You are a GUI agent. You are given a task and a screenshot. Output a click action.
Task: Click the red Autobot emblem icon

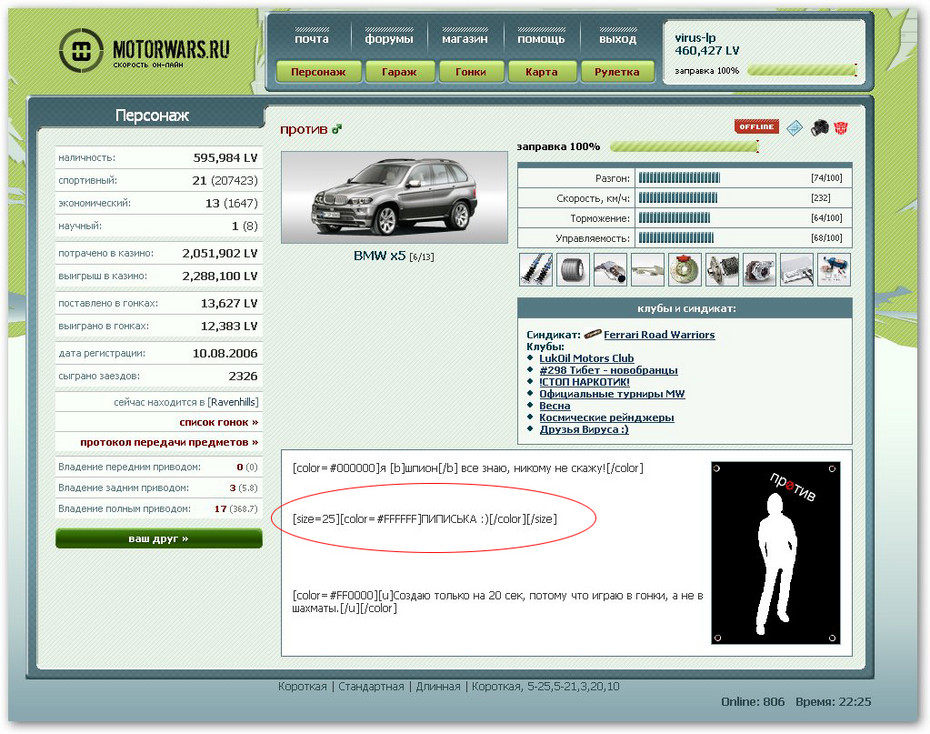click(841, 127)
